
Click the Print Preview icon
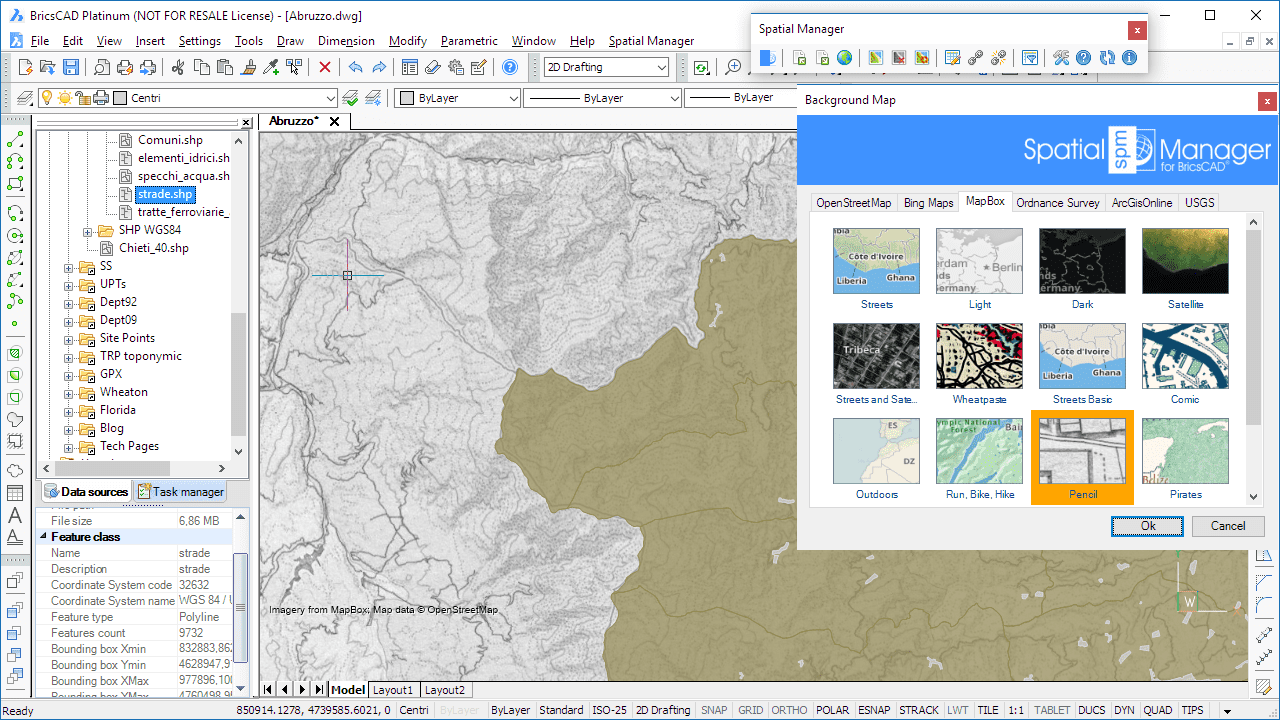point(101,67)
